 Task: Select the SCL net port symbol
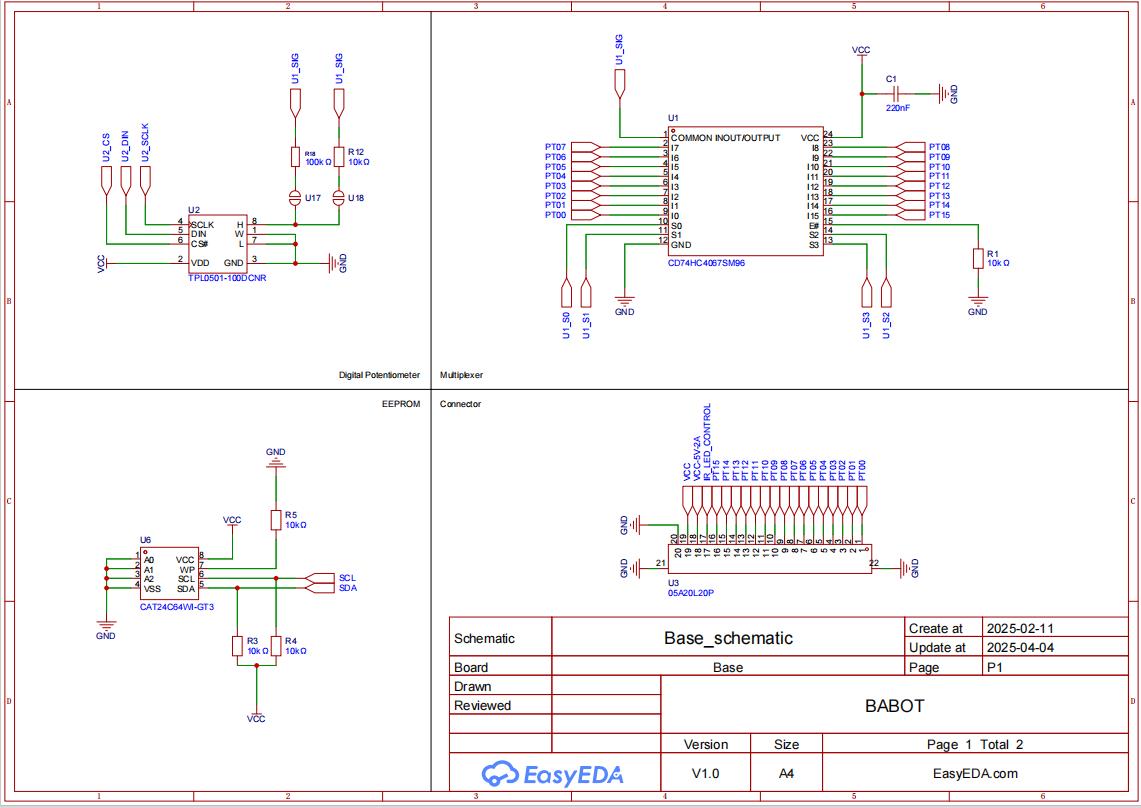[320, 578]
